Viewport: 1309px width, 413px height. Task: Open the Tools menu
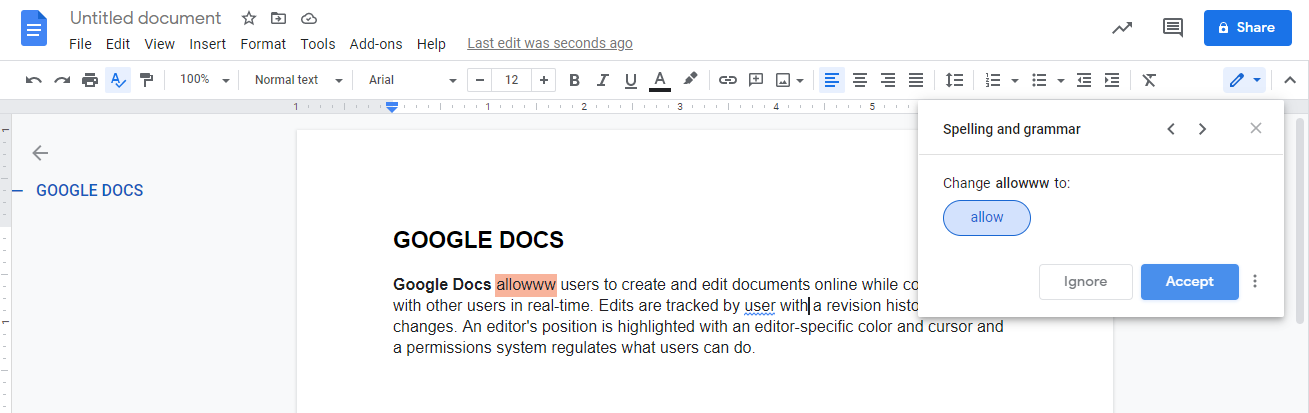click(318, 44)
